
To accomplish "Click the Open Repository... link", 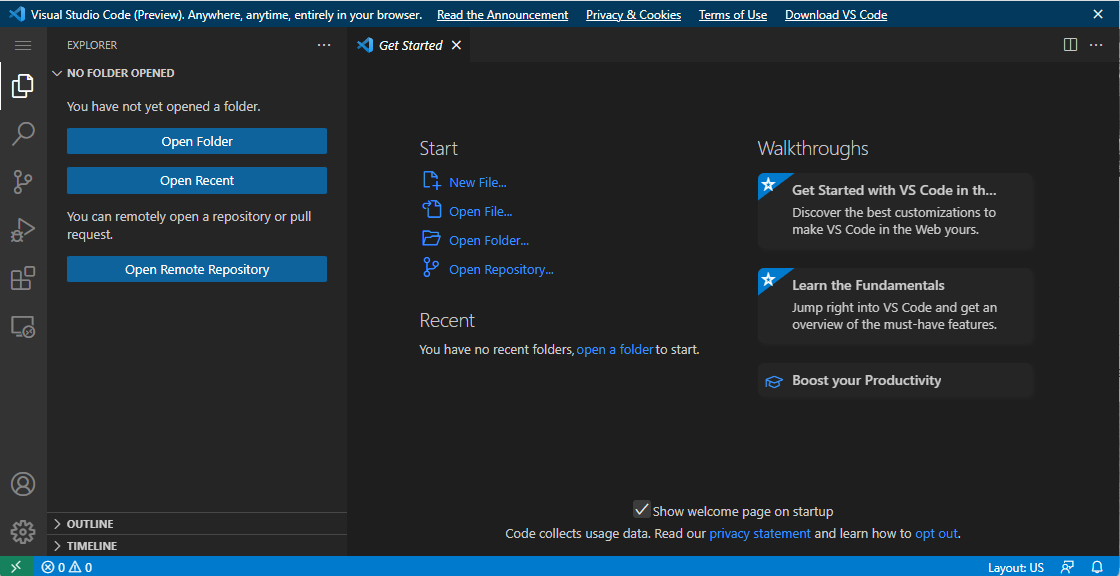I will 501,269.
